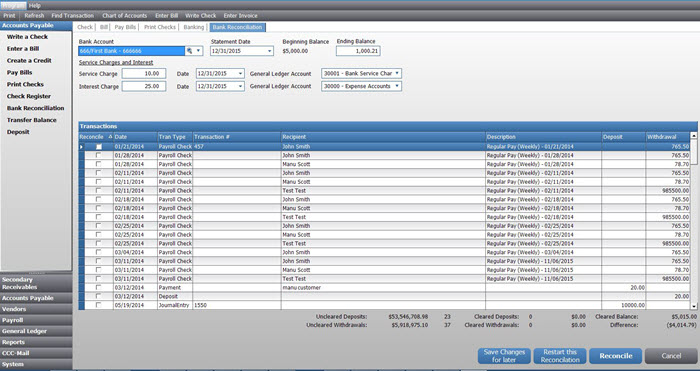The width and height of the screenshot is (700, 371).
Task: Switch to the Print Checks tab
Action: click(160, 27)
